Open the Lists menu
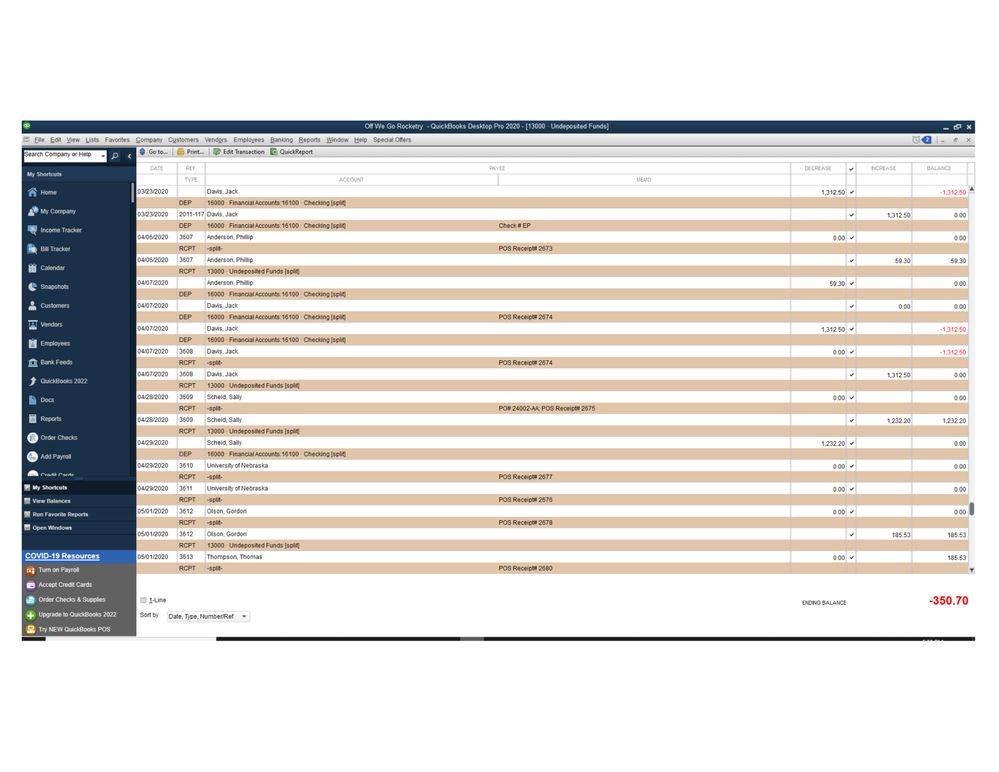Viewport: 999px width, 772px height. (92, 140)
